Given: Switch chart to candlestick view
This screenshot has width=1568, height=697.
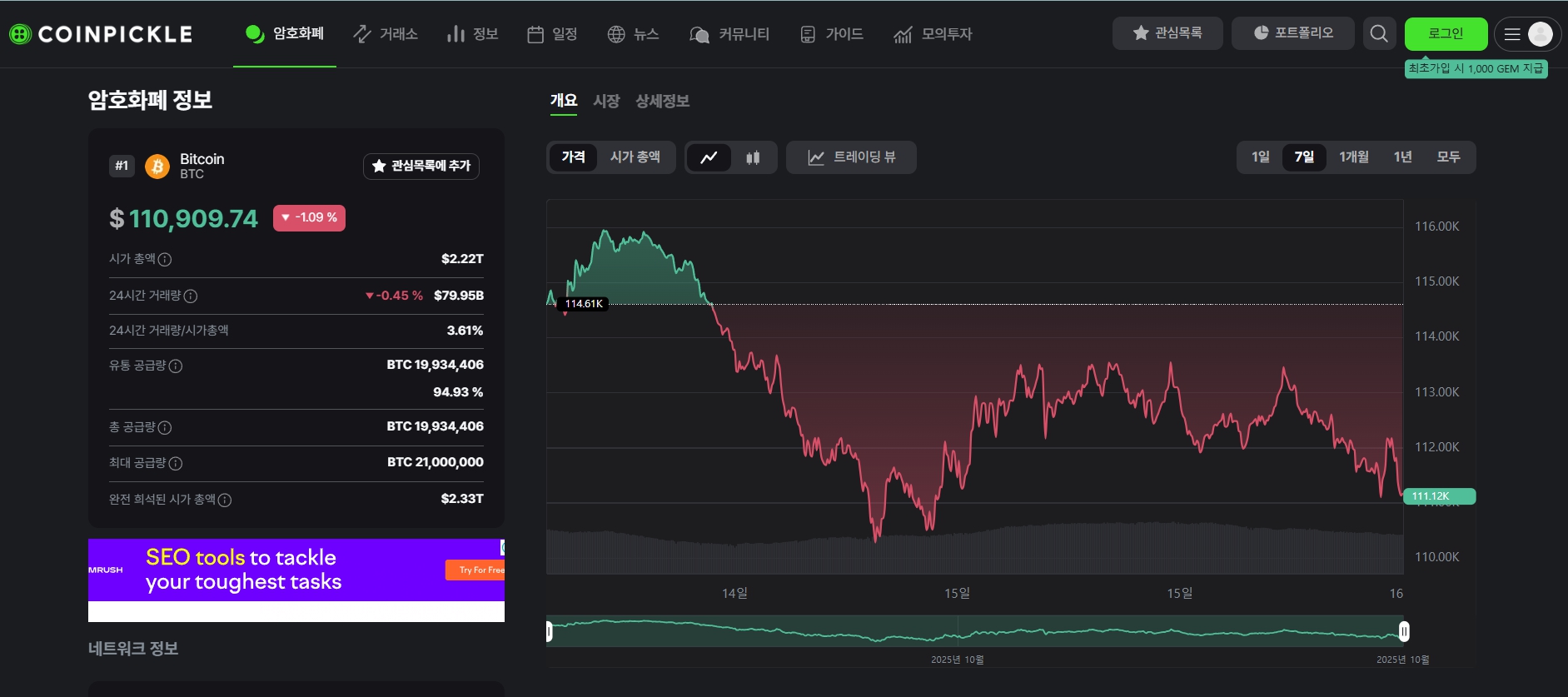Looking at the screenshot, I should 753,157.
